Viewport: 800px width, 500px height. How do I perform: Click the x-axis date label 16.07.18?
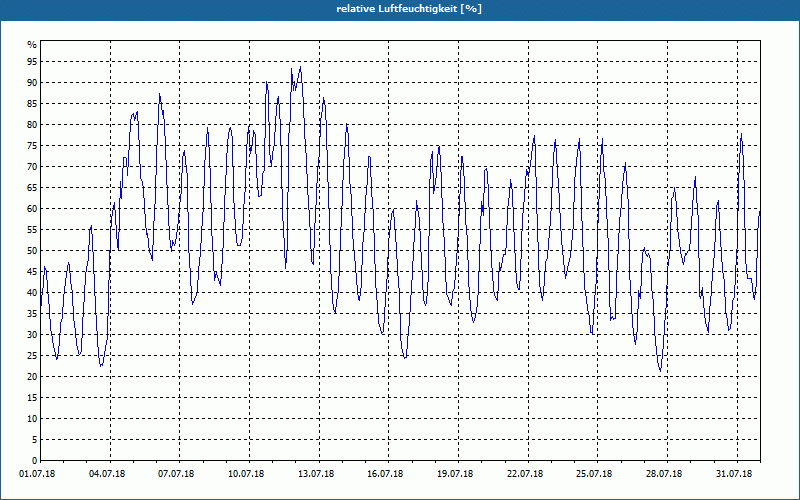click(385, 474)
